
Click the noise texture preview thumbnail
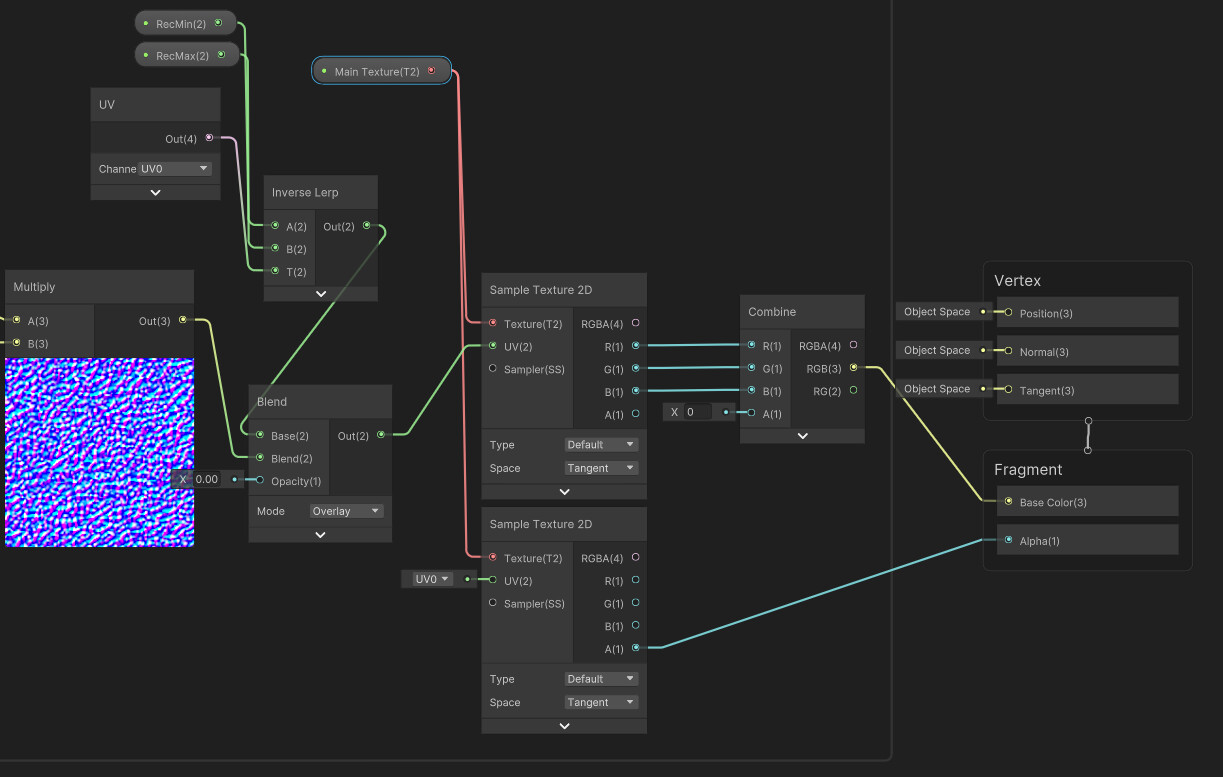tap(100, 452)
